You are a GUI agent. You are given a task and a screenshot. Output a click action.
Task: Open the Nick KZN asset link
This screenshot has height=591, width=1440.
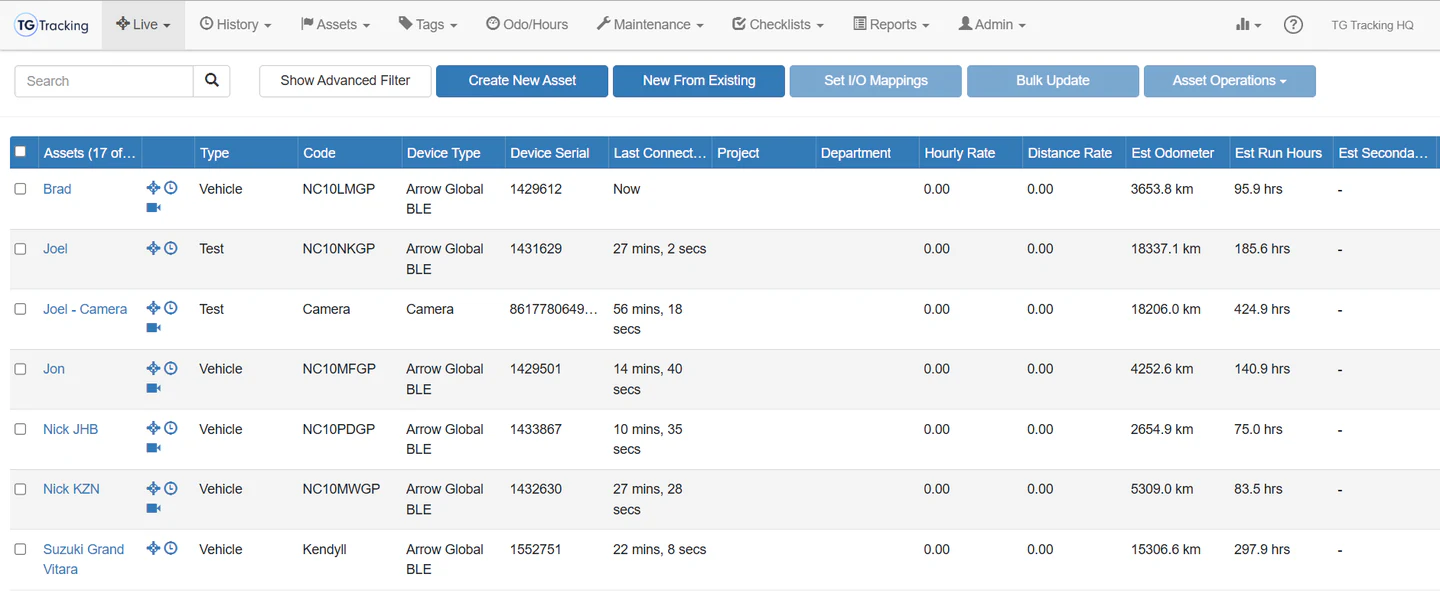coord(71,489)
